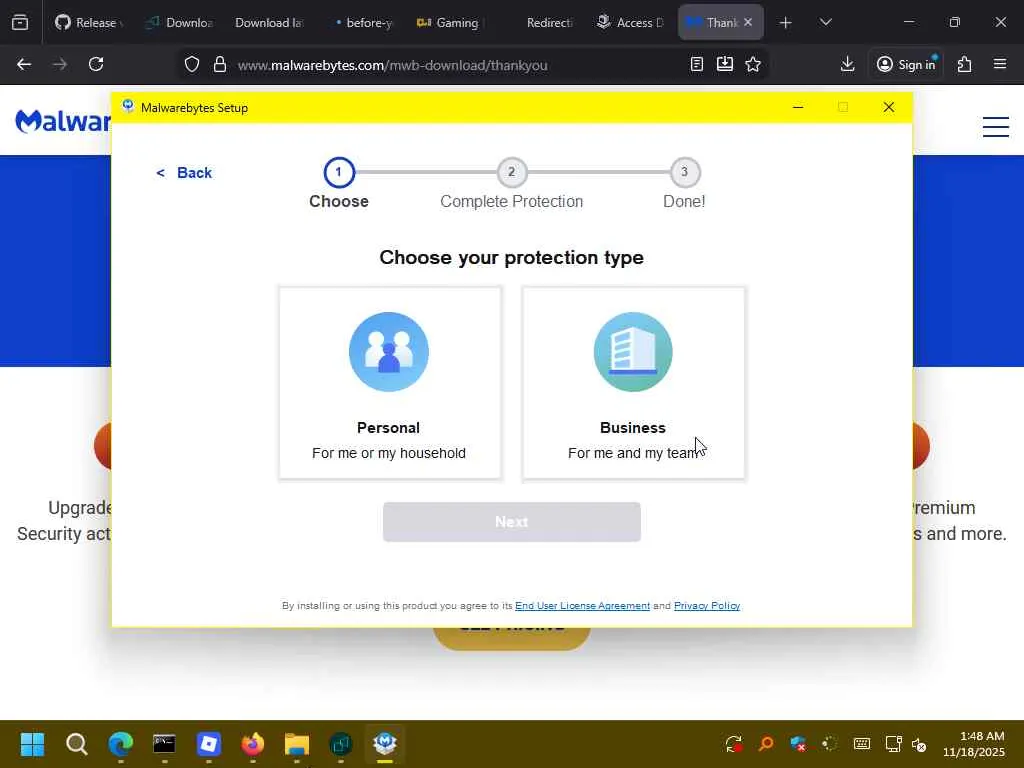Expand the list all tabs dropdown
The image size is (1024, 768).
(x=825, y=23)
